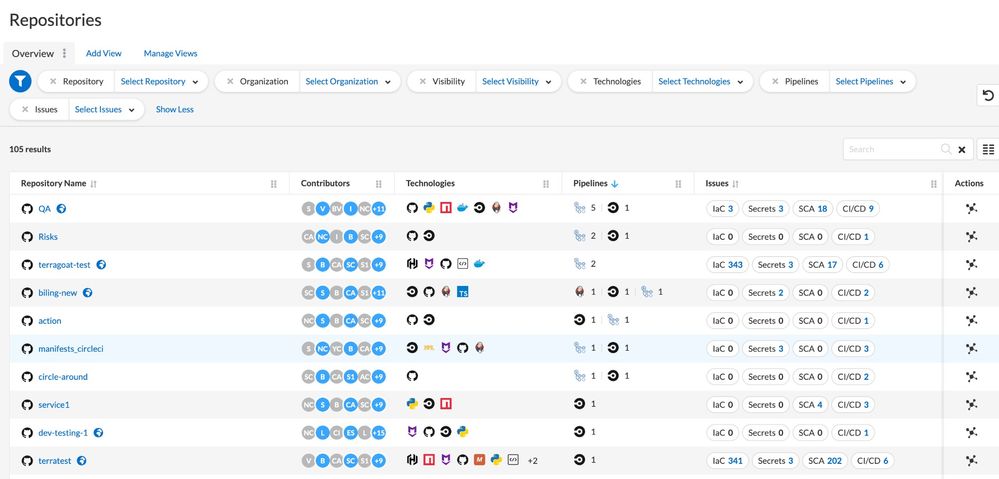The width and height of the screenshot is (999, 479).
Task: Remove the Visibility filter chip
Action: pyautogui.click(x=422, y=82)
